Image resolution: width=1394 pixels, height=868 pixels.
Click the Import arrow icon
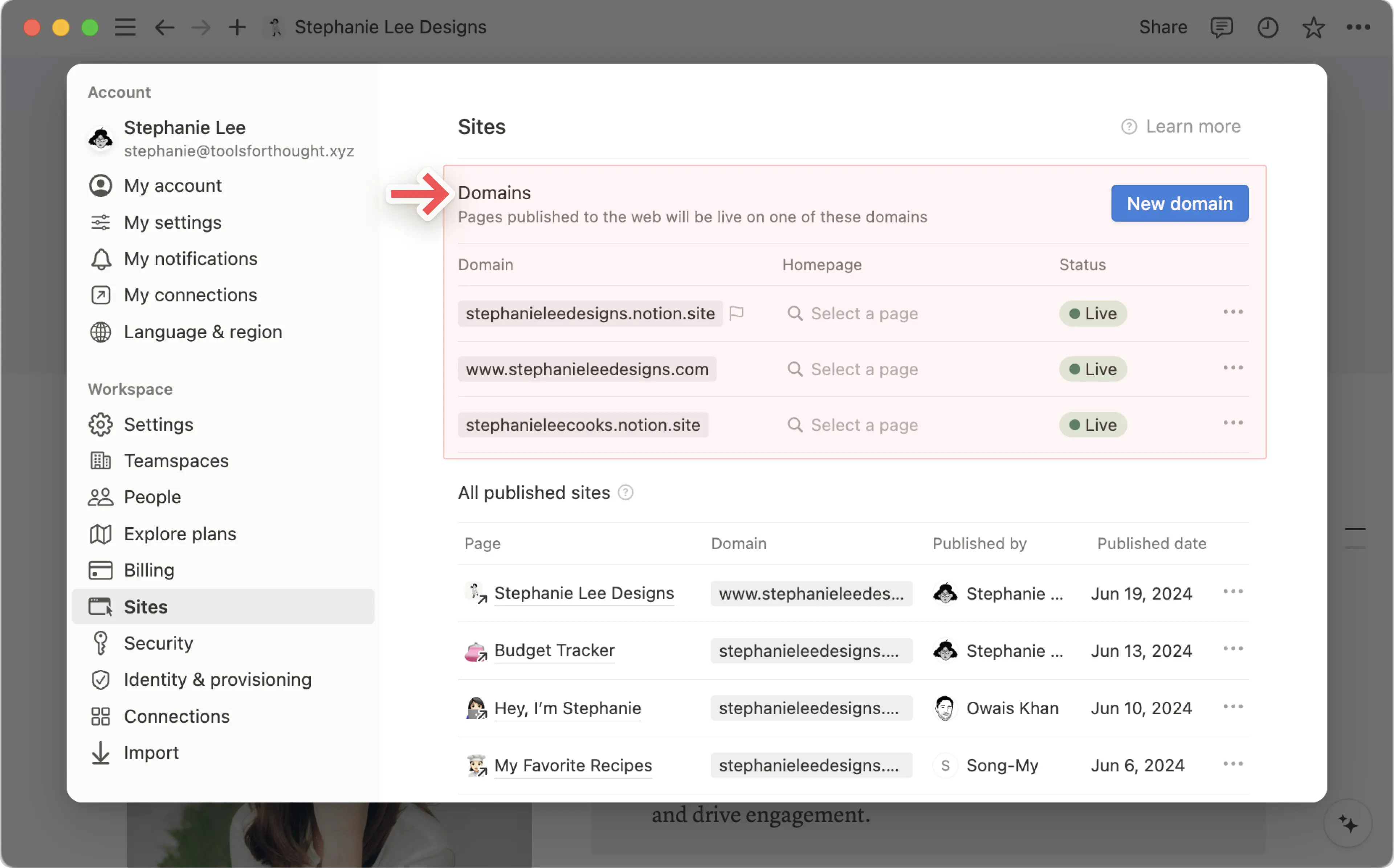click(x=101, y=753)
